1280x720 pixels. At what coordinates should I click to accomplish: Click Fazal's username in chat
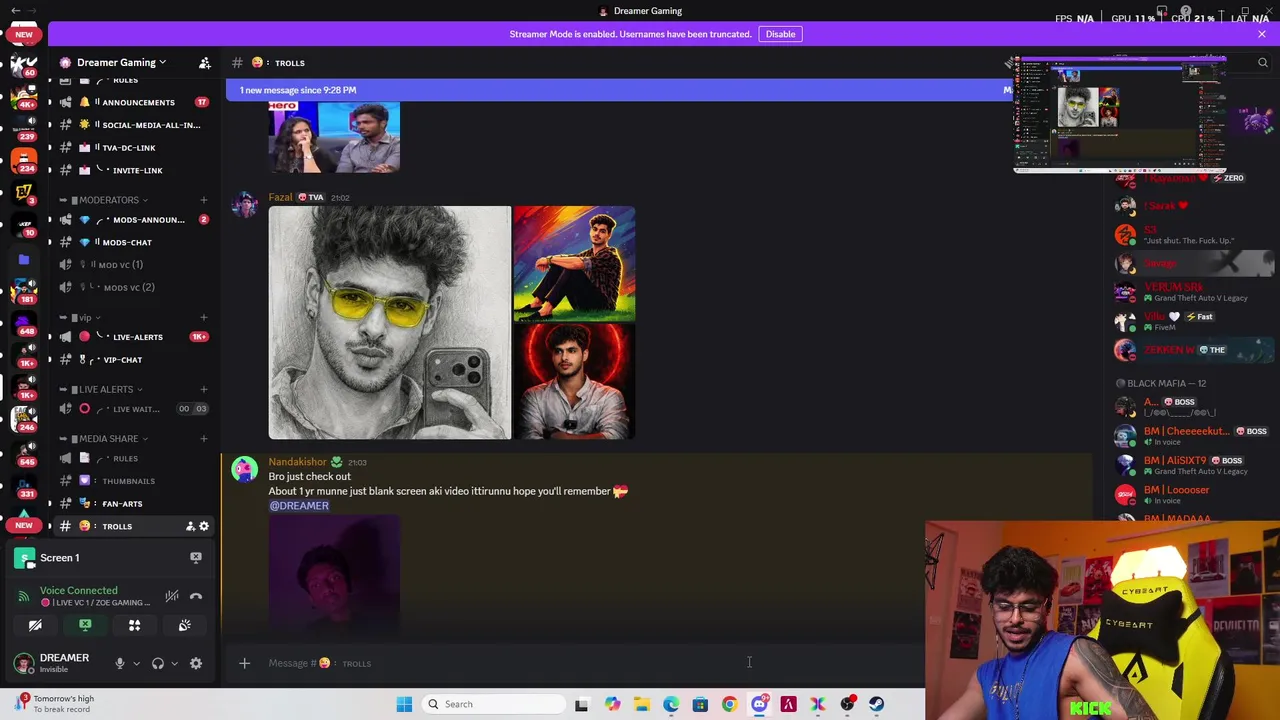pyautogui.click(x=280, y=197)
